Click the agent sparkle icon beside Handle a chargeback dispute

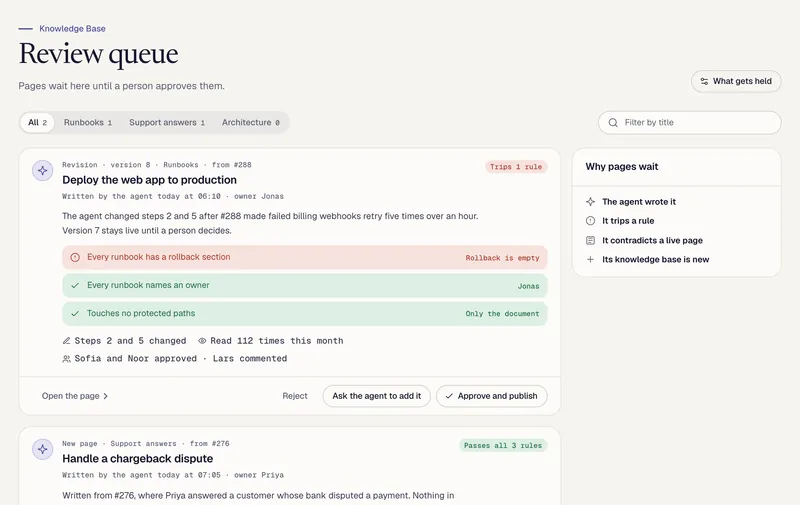(x=42, y=449)
